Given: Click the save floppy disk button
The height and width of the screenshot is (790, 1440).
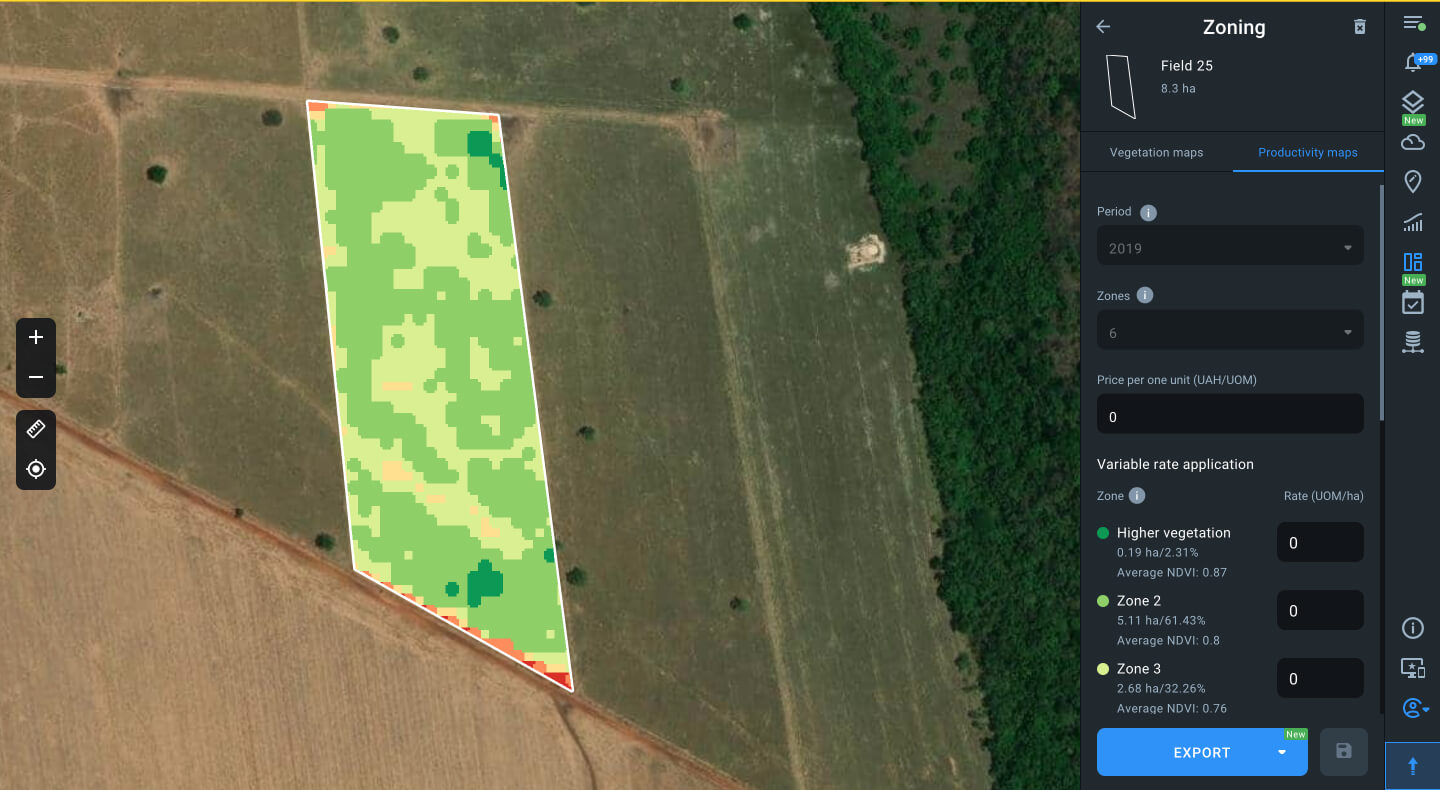Looking at the screenshot, I should [x=1344, y=752].
